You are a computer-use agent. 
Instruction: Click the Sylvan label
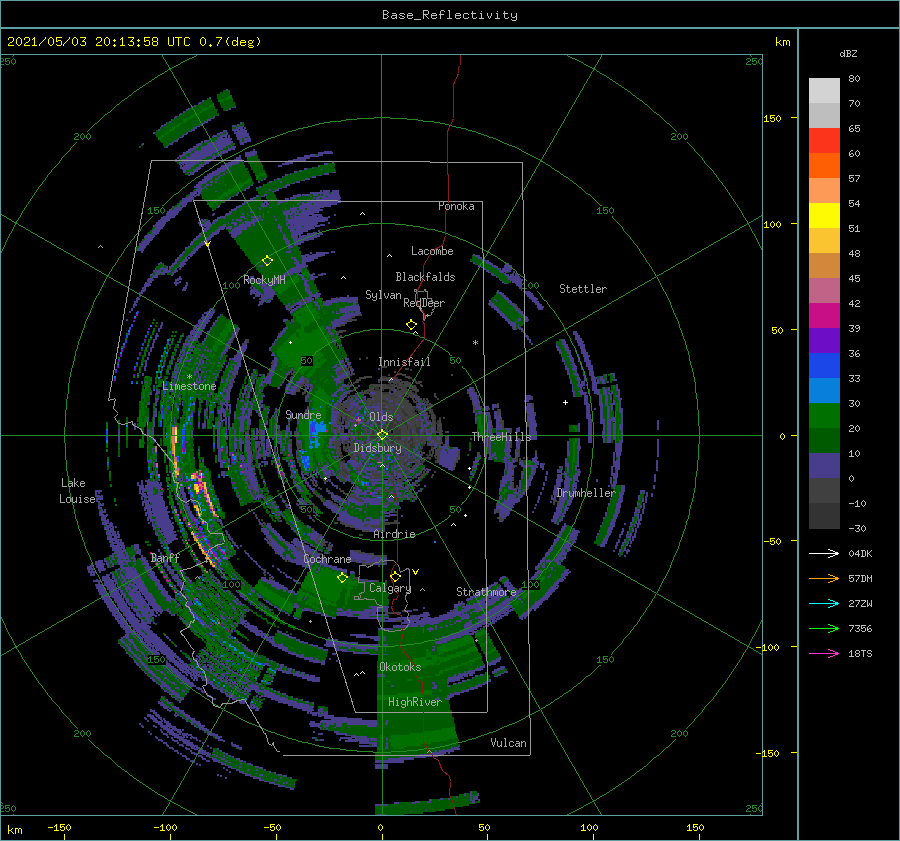(383, 295)
